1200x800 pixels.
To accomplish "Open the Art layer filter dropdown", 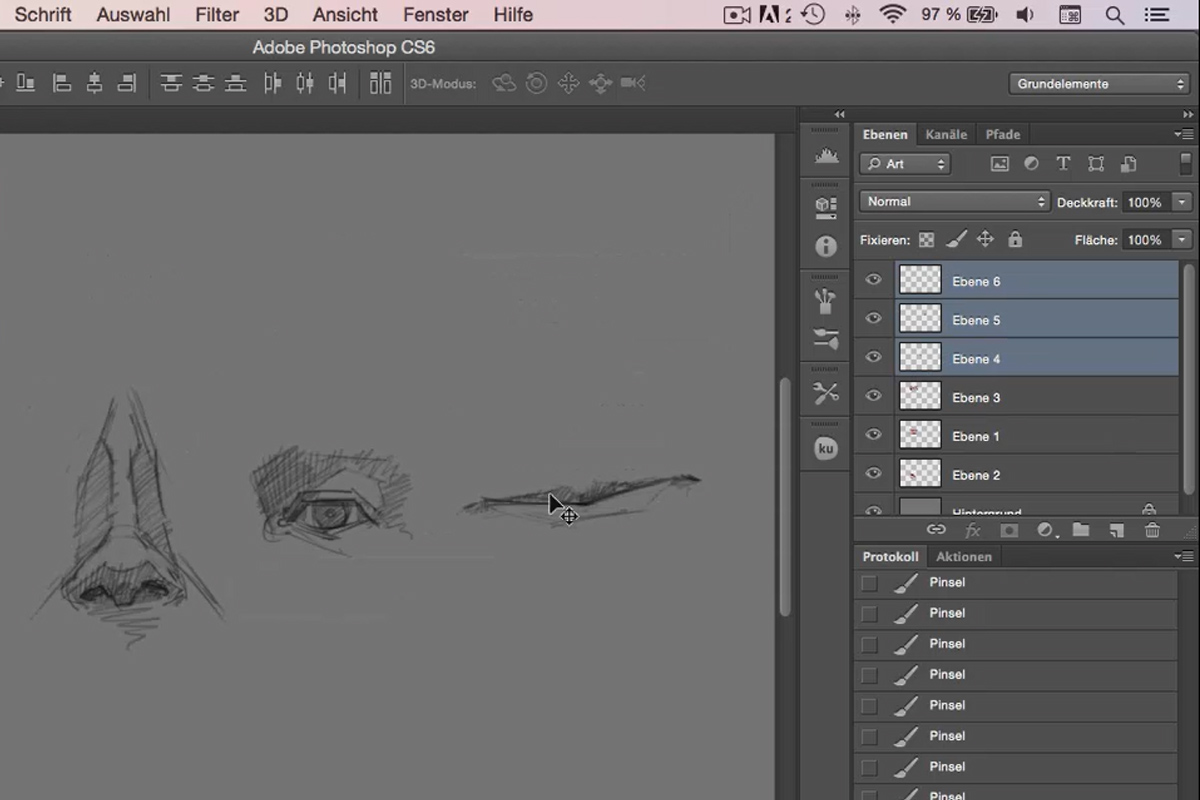I will point(904,163).
